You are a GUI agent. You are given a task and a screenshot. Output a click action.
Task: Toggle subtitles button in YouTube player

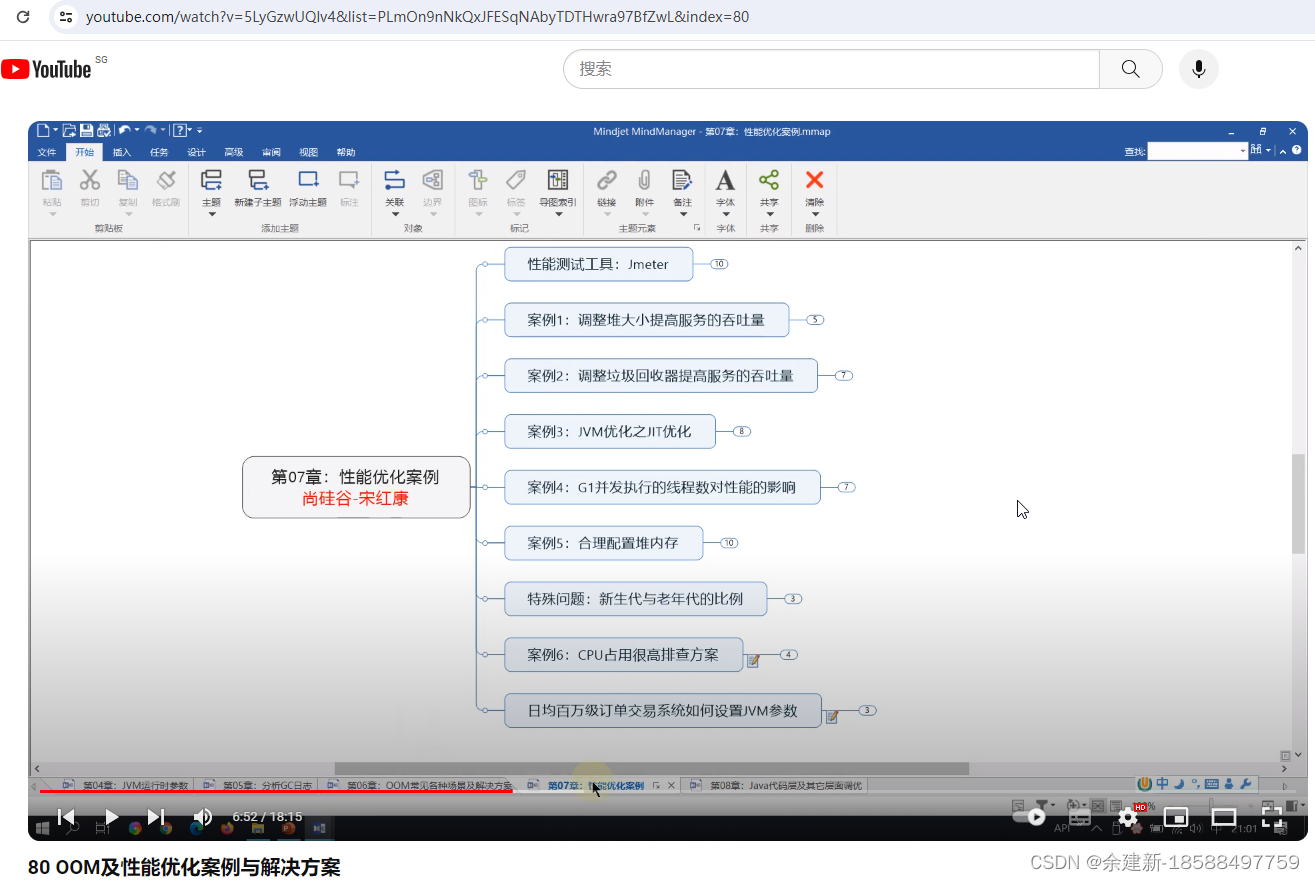pyautogui.click(x=1080, y=817)
